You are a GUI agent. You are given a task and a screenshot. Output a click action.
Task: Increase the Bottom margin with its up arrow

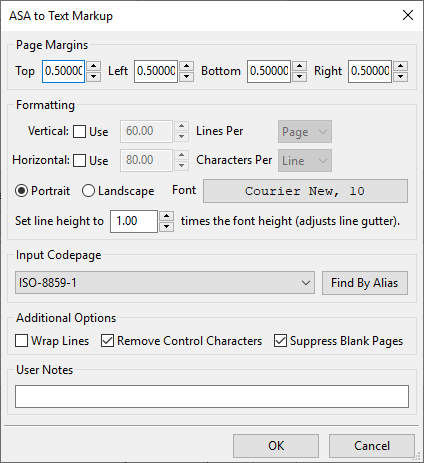tap(299, 66)
